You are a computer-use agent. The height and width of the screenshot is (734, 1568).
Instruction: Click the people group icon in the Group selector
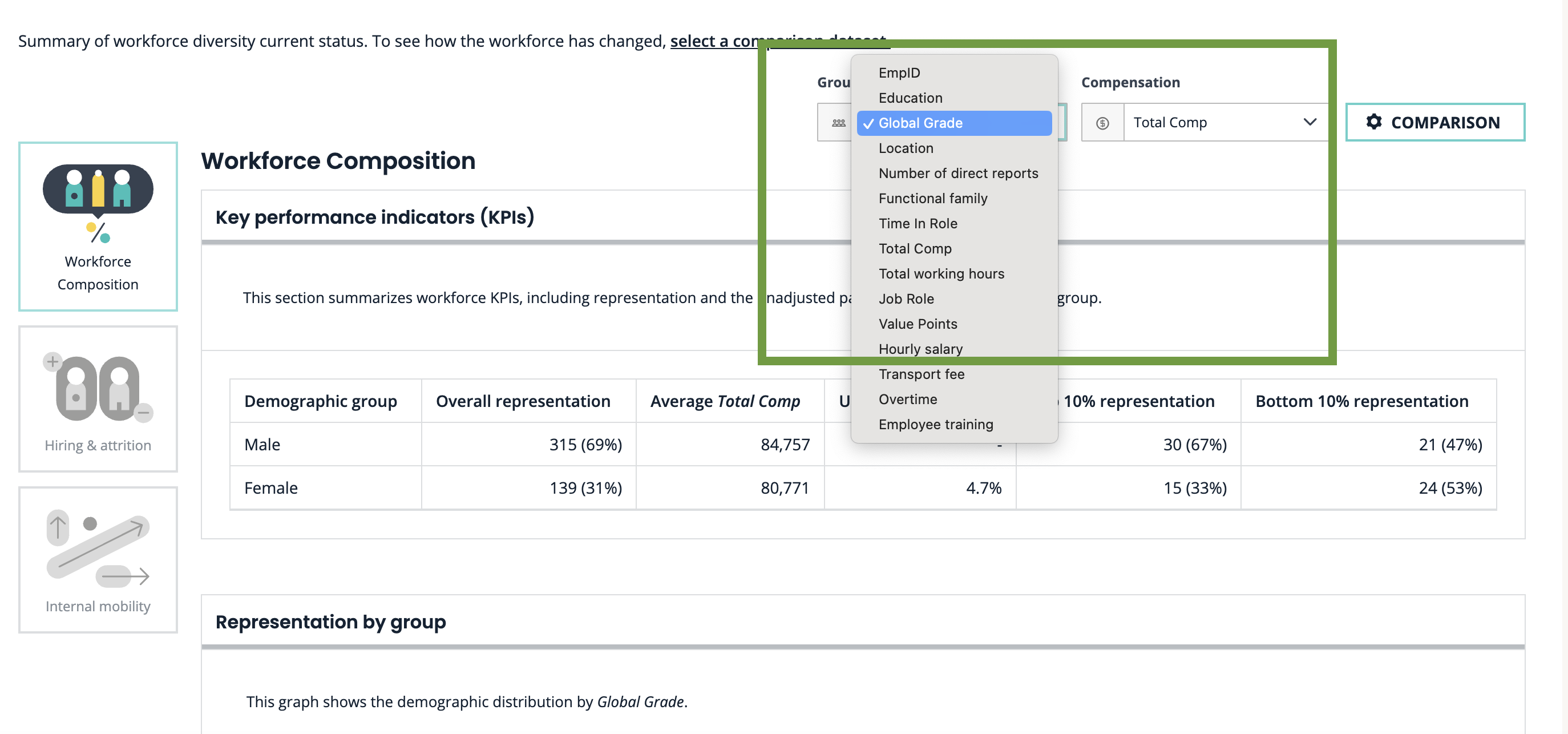tap(838, 123)
